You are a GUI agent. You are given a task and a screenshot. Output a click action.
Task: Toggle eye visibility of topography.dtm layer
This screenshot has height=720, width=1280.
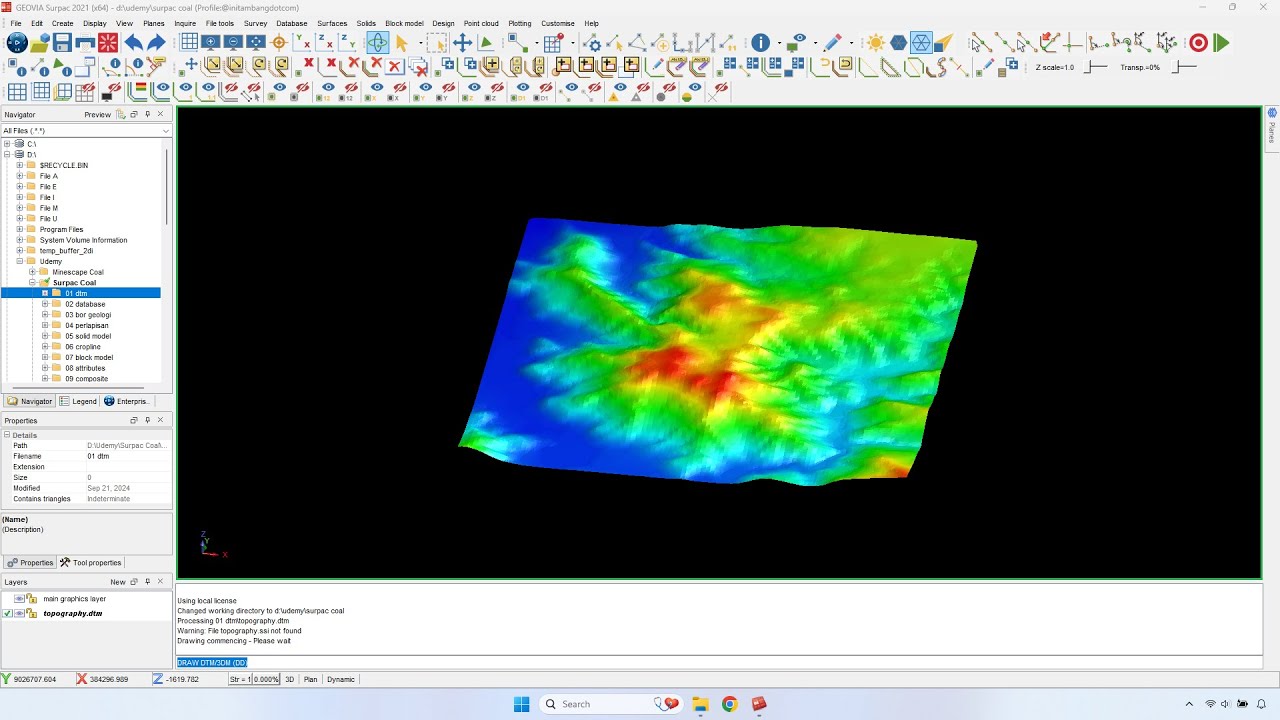19,613
